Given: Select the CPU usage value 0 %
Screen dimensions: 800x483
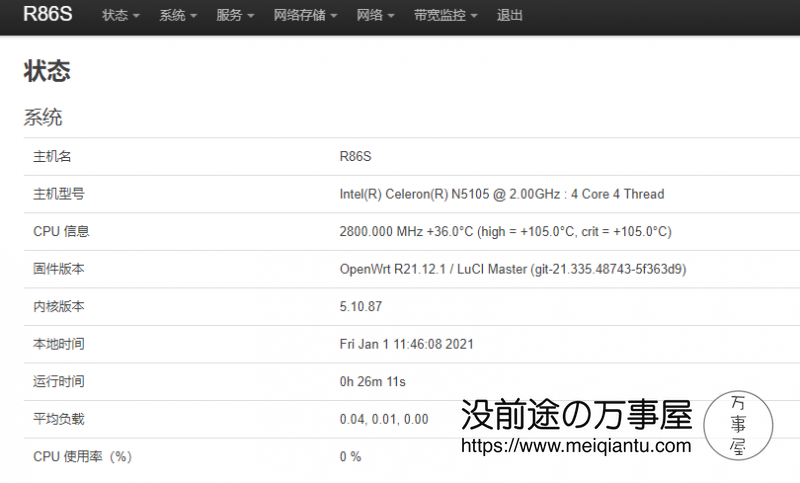Looking at the screenshot, I should pyautogui.click(x=351, y=456).
